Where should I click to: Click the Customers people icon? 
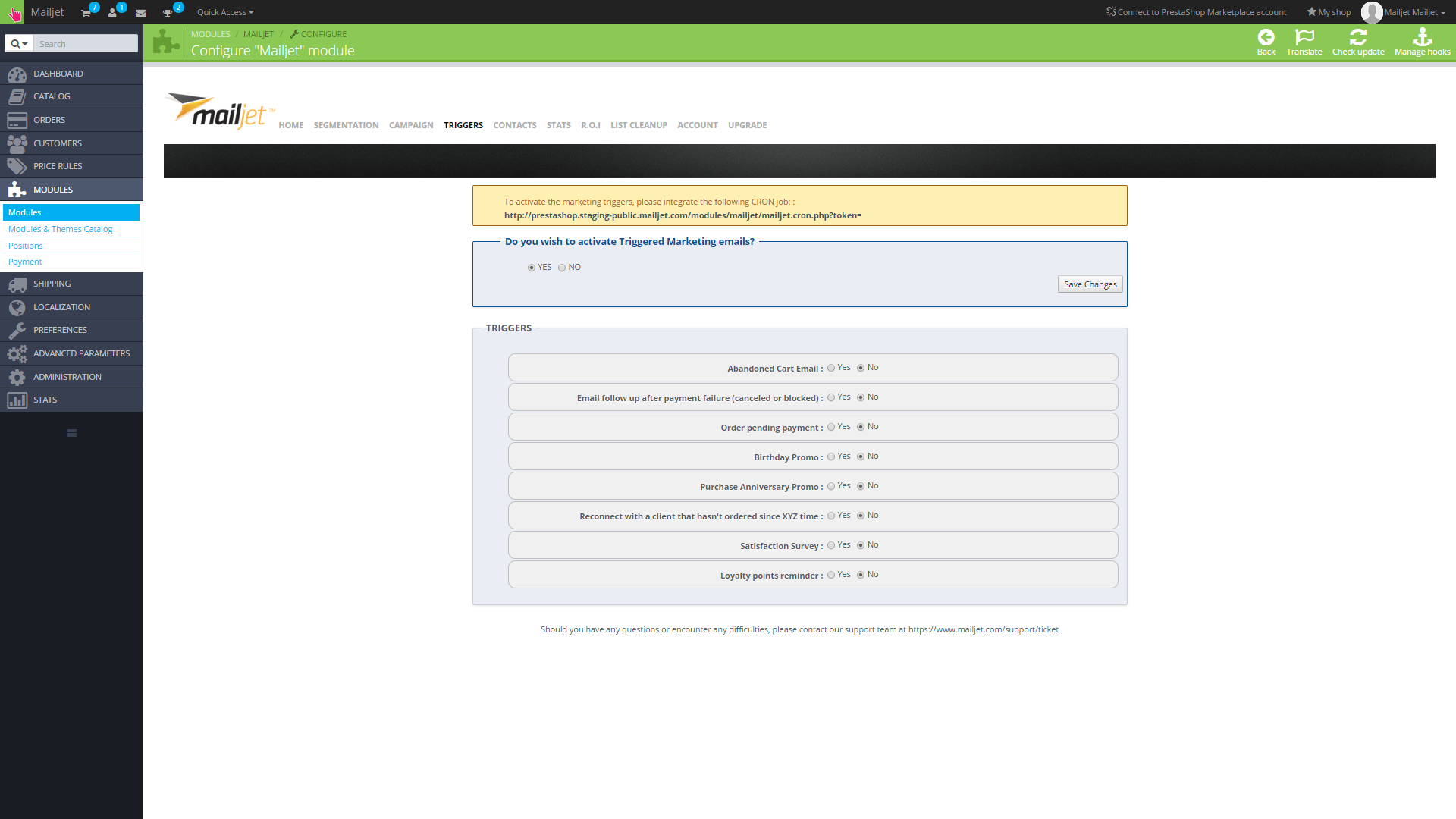17,143
